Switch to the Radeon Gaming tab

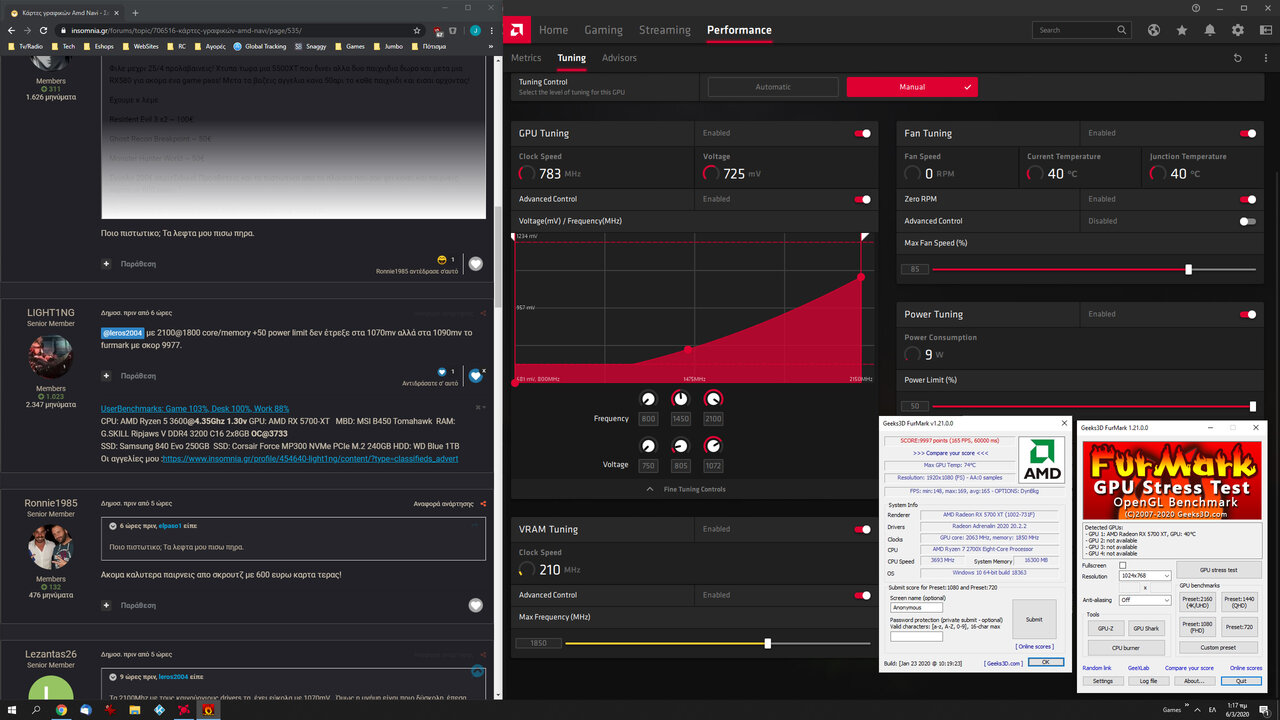[603, 30]
